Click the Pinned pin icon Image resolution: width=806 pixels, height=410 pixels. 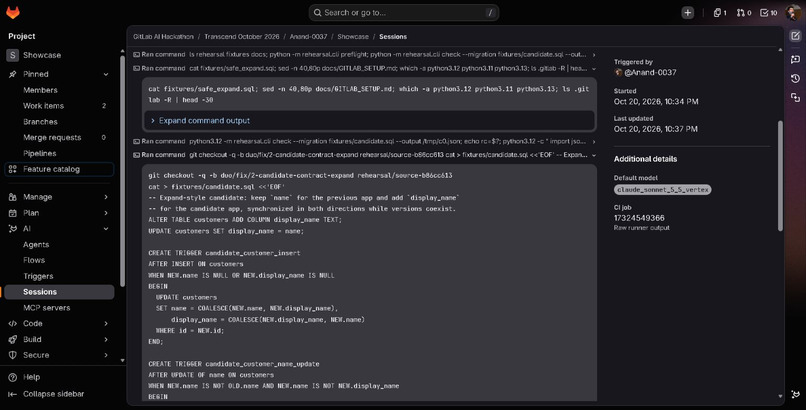pyautogui.click(x=12, y=74)
